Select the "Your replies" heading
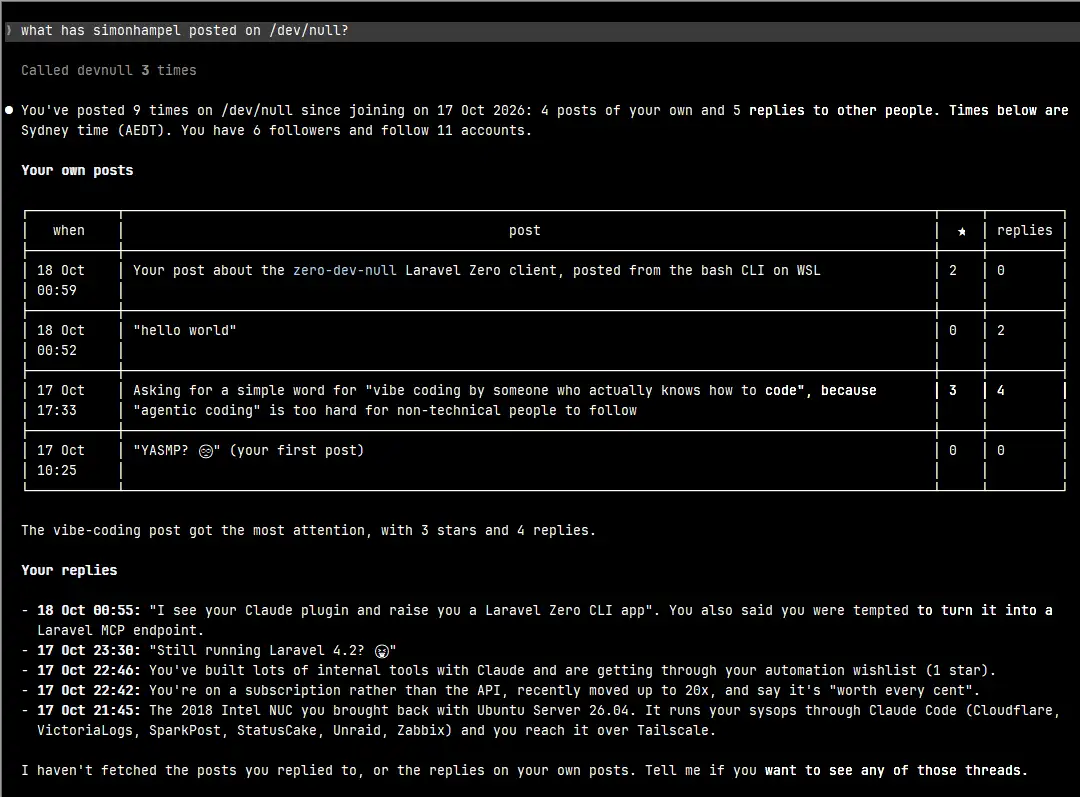The height and width of the screenshot is (797, 1080). click(69, 570)
